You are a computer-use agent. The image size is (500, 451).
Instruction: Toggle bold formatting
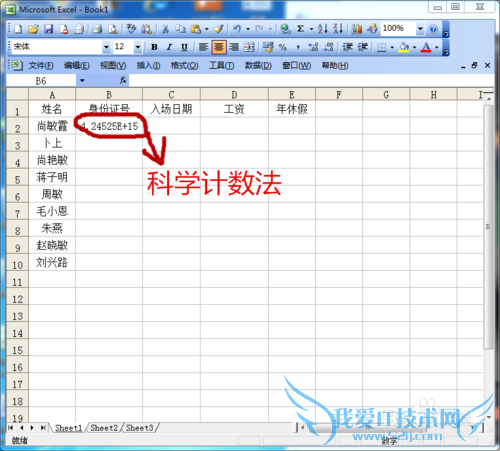point(154,47)
